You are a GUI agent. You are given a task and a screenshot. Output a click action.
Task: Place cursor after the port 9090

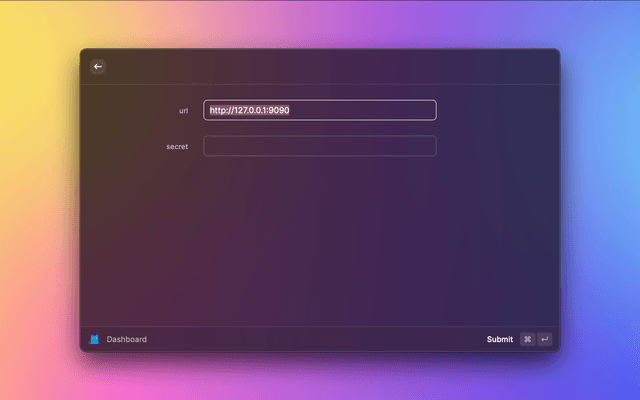290,110
